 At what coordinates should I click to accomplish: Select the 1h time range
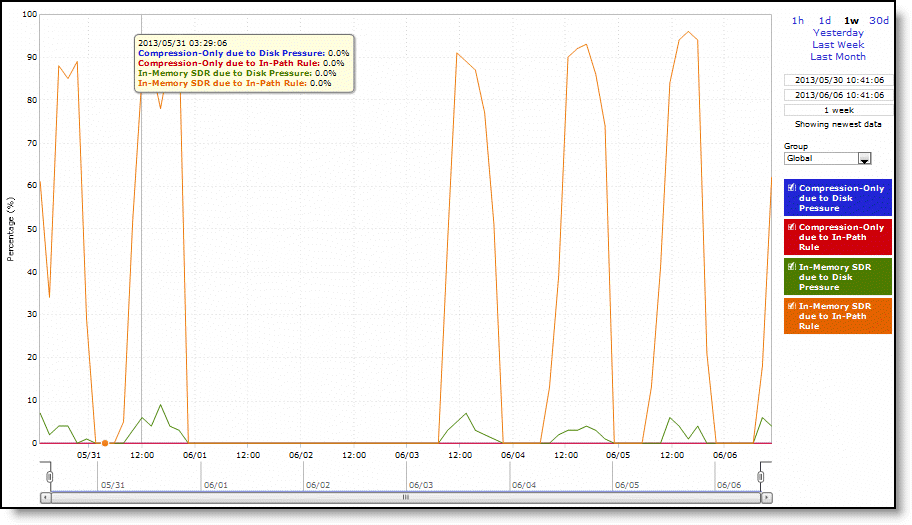798,20
